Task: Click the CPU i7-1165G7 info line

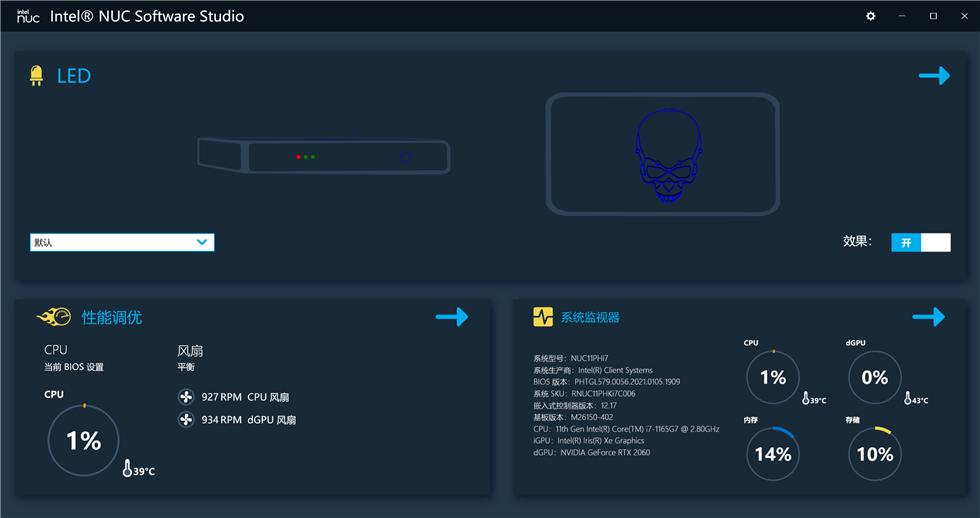Action: (626, 429)
